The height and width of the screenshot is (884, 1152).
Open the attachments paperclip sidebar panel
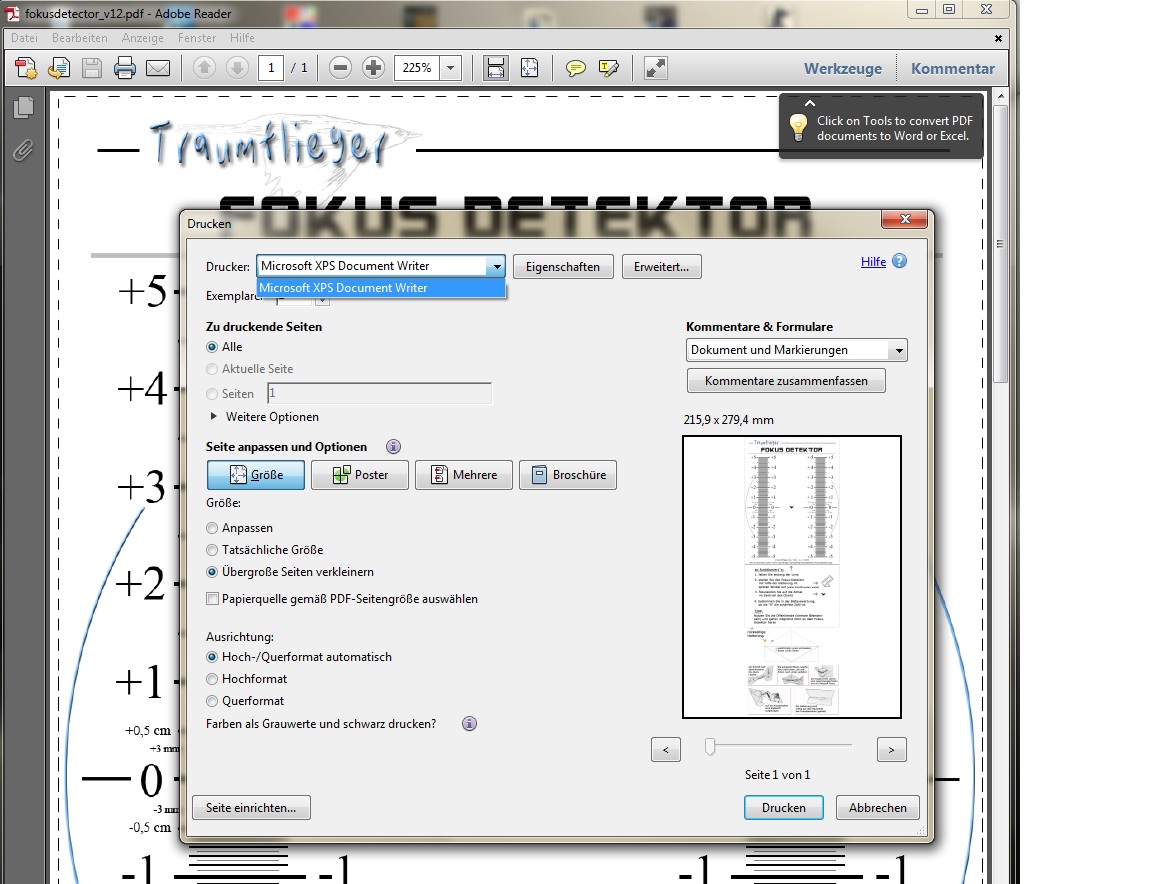pyautogui.click(x=24, y=151)
